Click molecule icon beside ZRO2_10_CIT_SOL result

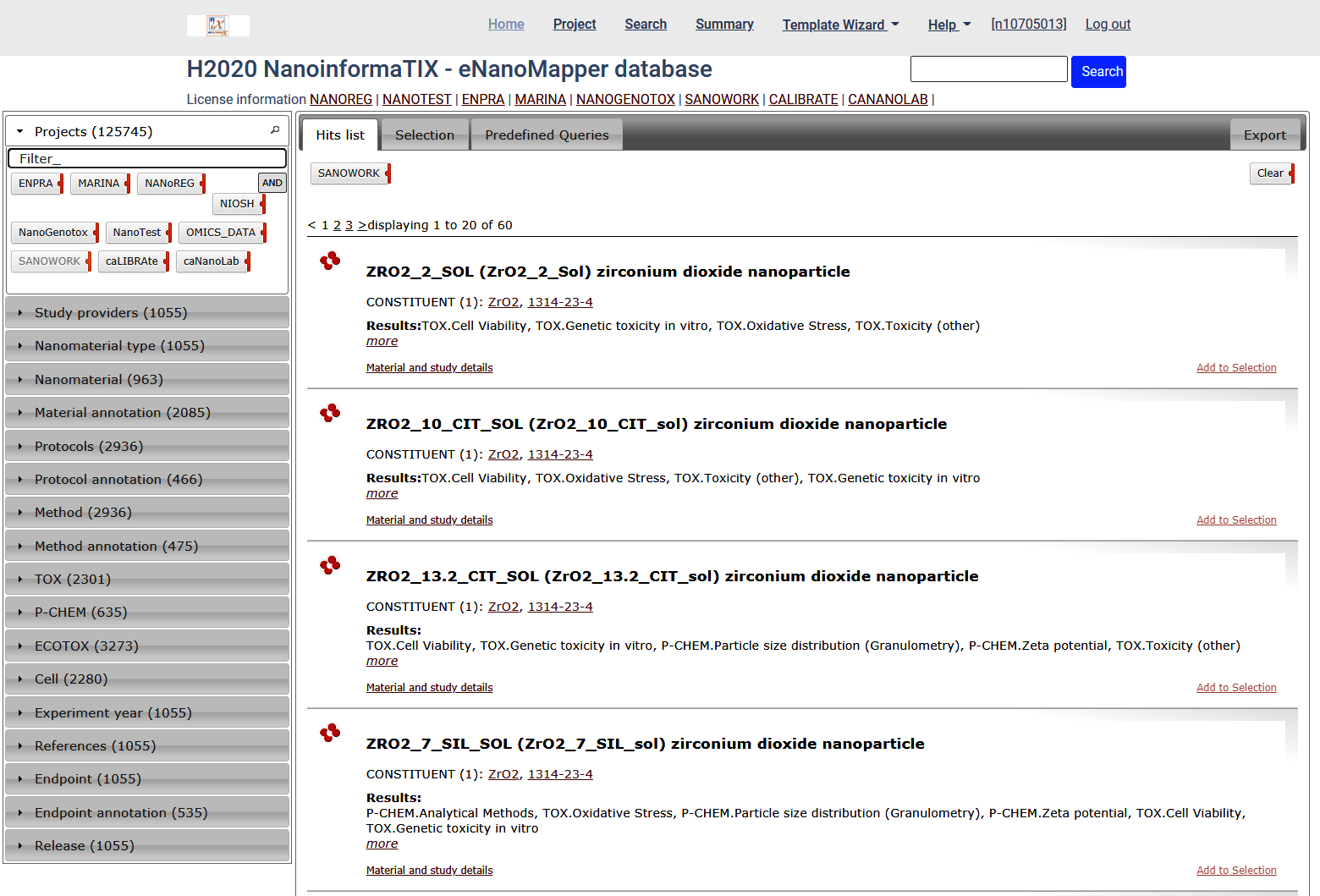pos(330,413)
